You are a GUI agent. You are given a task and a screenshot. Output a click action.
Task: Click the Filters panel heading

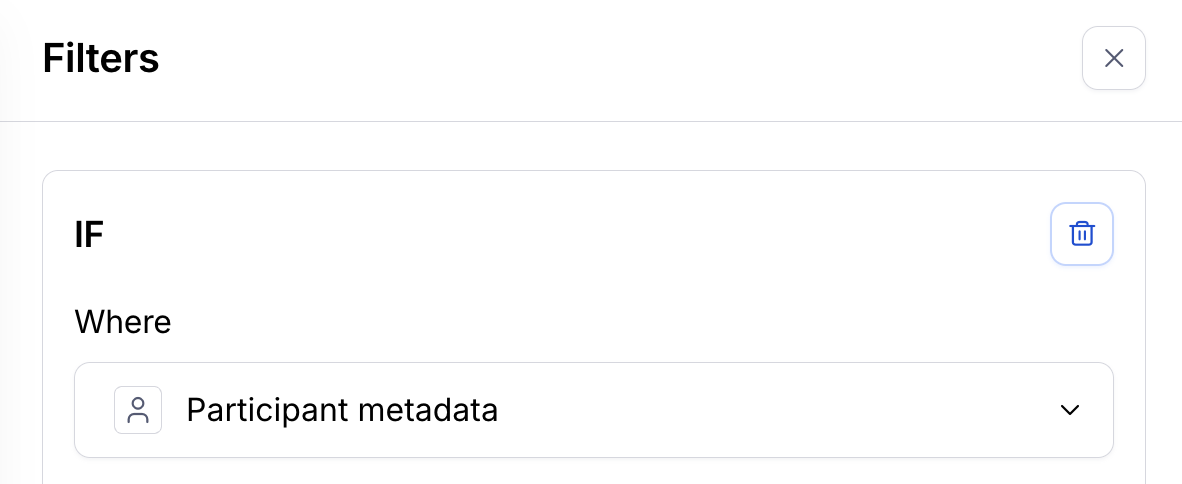(x=101, y=58)
